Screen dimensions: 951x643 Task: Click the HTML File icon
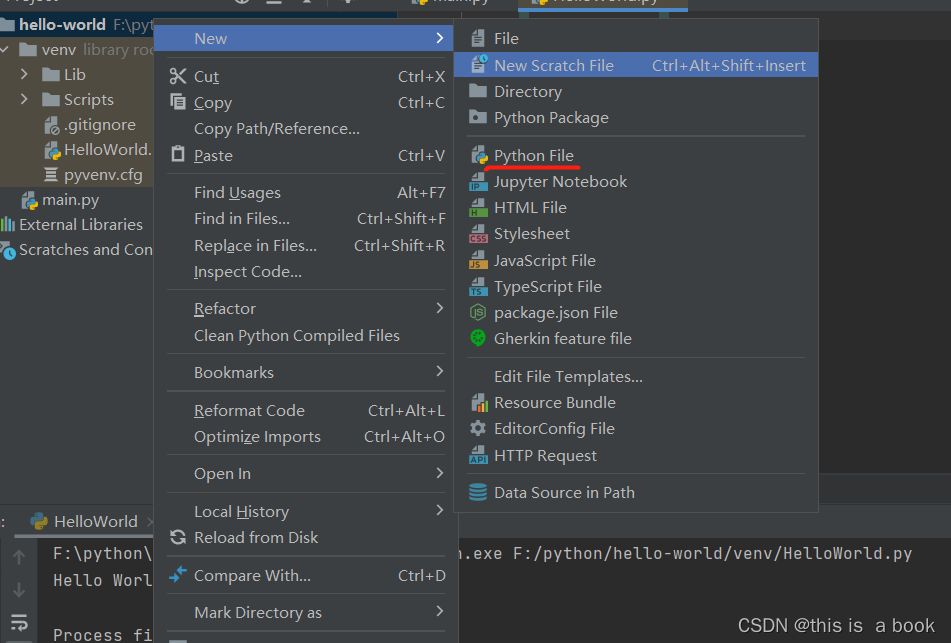(477, 207)
